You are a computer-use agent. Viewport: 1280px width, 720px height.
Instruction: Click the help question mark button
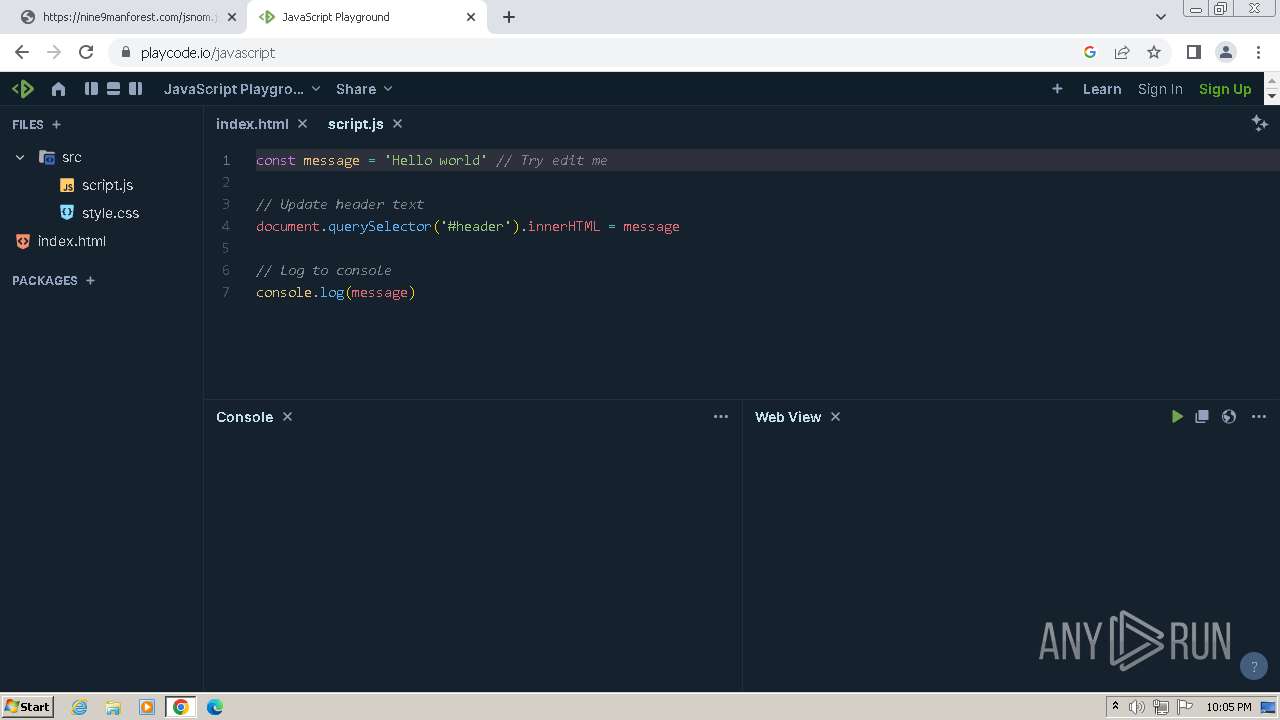coord(1253,666)
